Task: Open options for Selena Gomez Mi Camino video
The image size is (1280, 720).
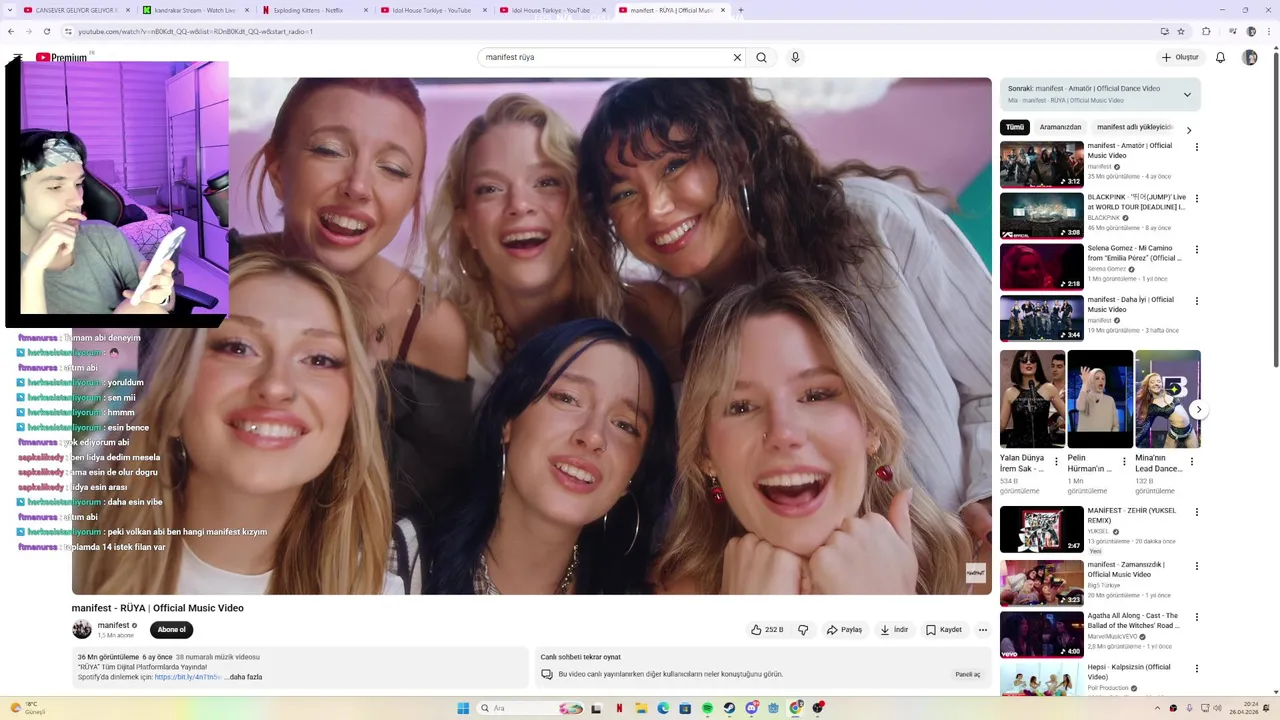Action: pyautogui.click(x=1196, y=249)
